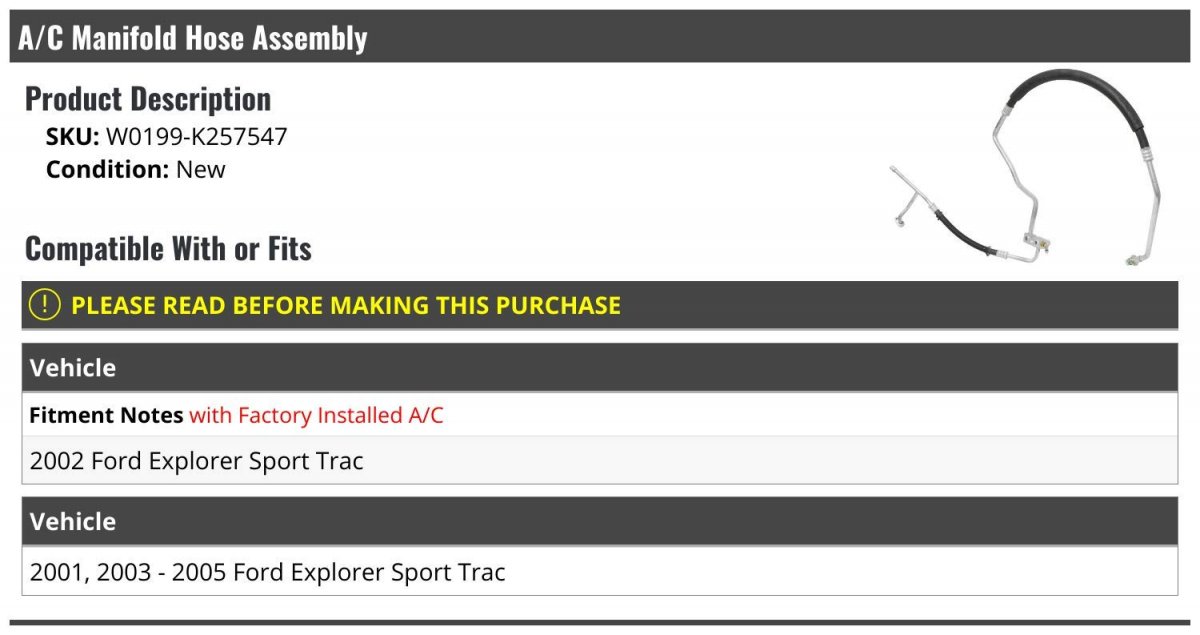Click the 'Condition:' label

pos(108,169)
